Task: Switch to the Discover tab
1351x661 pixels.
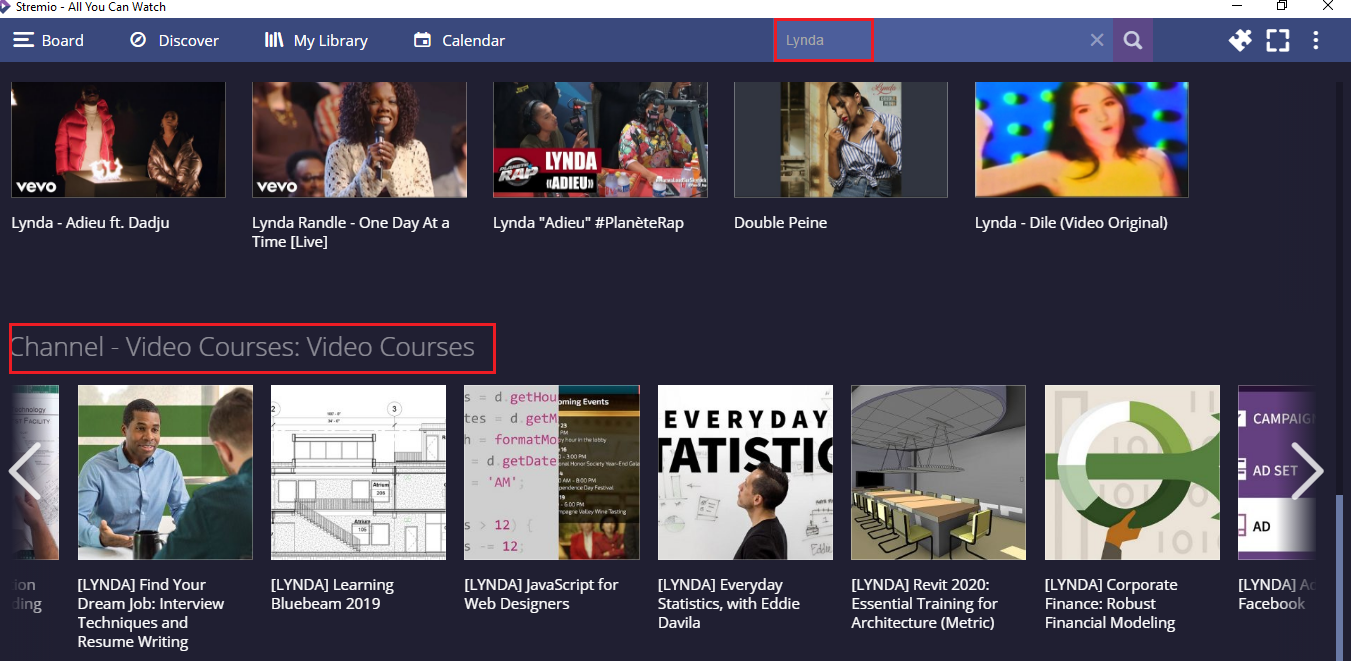Action: (174, 40)
